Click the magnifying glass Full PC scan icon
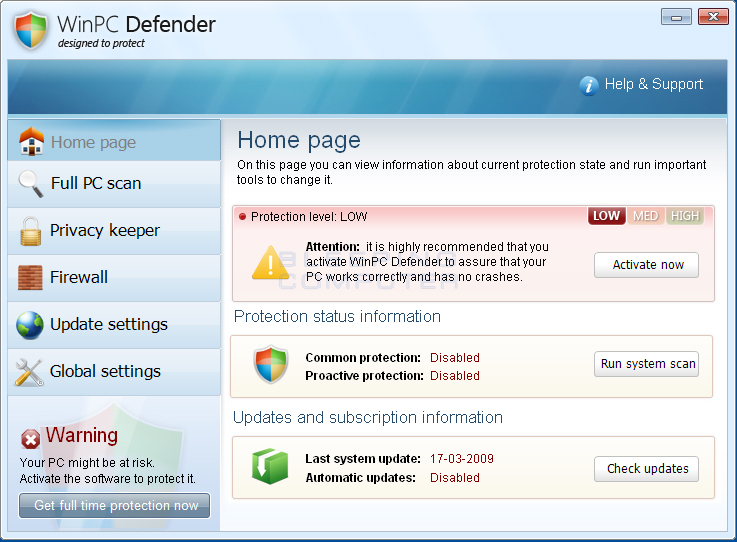 coord(31,184)
